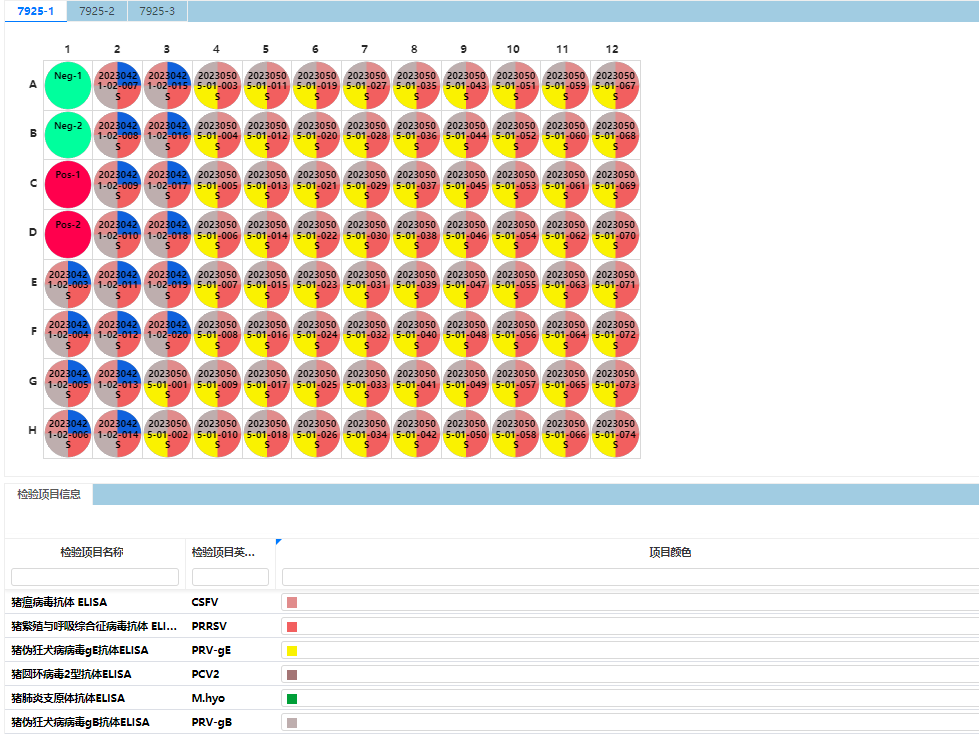Click the 检验项目名称 column header
The width and height of the screenshot is (979, 734).
[x=92, y=552]
